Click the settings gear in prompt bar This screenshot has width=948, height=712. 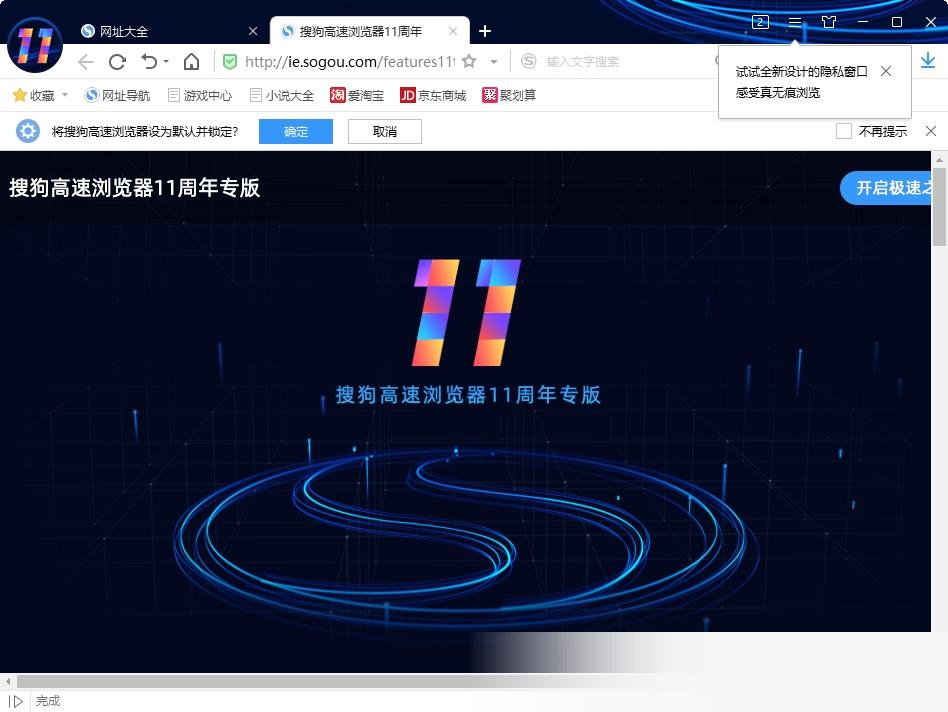click(27, 131)
